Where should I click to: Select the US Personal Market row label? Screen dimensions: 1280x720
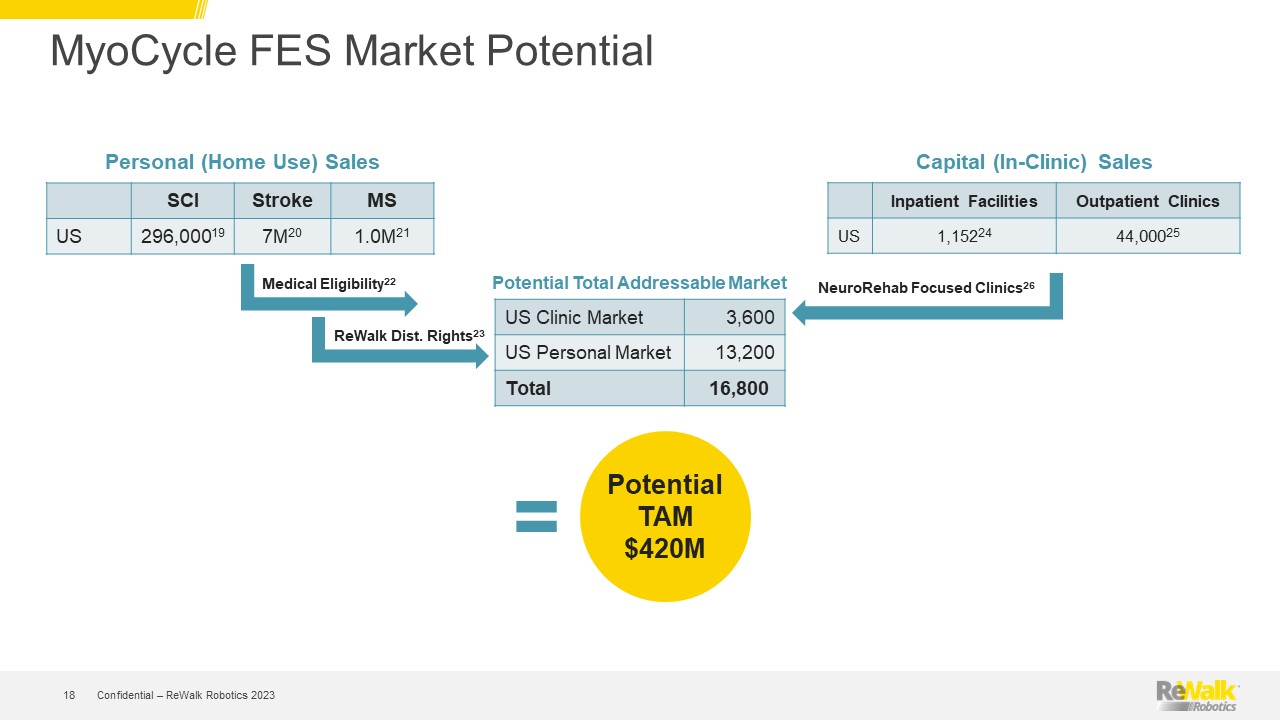[x=590, y=353]
